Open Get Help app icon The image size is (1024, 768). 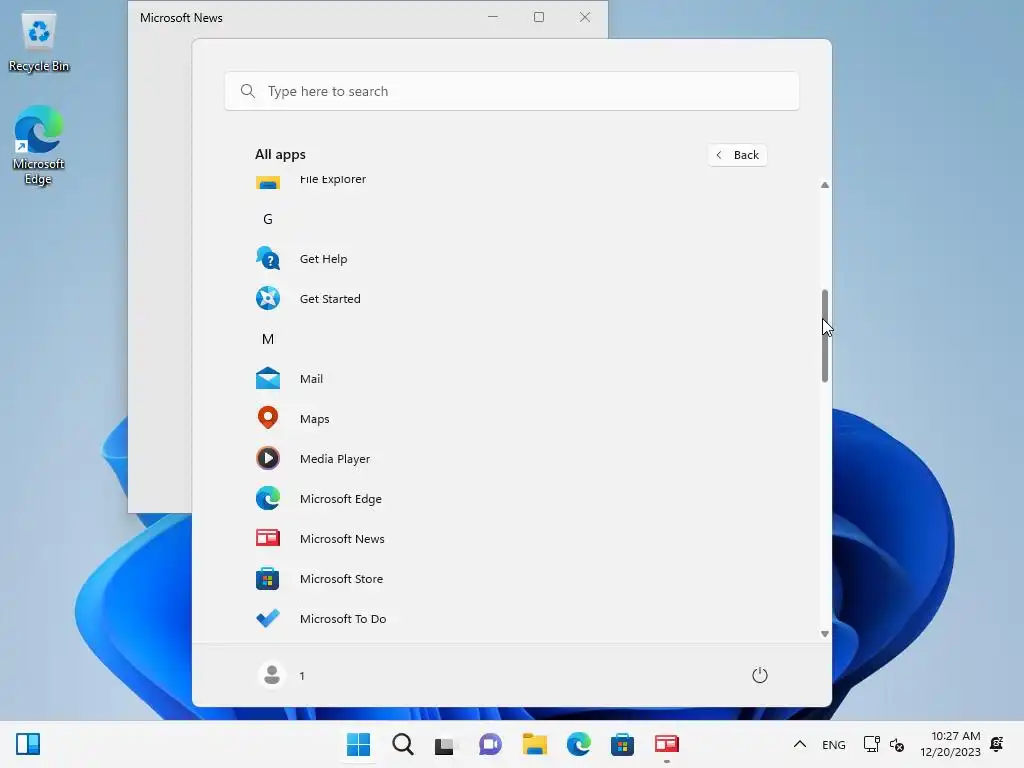[x=268, y=259]
